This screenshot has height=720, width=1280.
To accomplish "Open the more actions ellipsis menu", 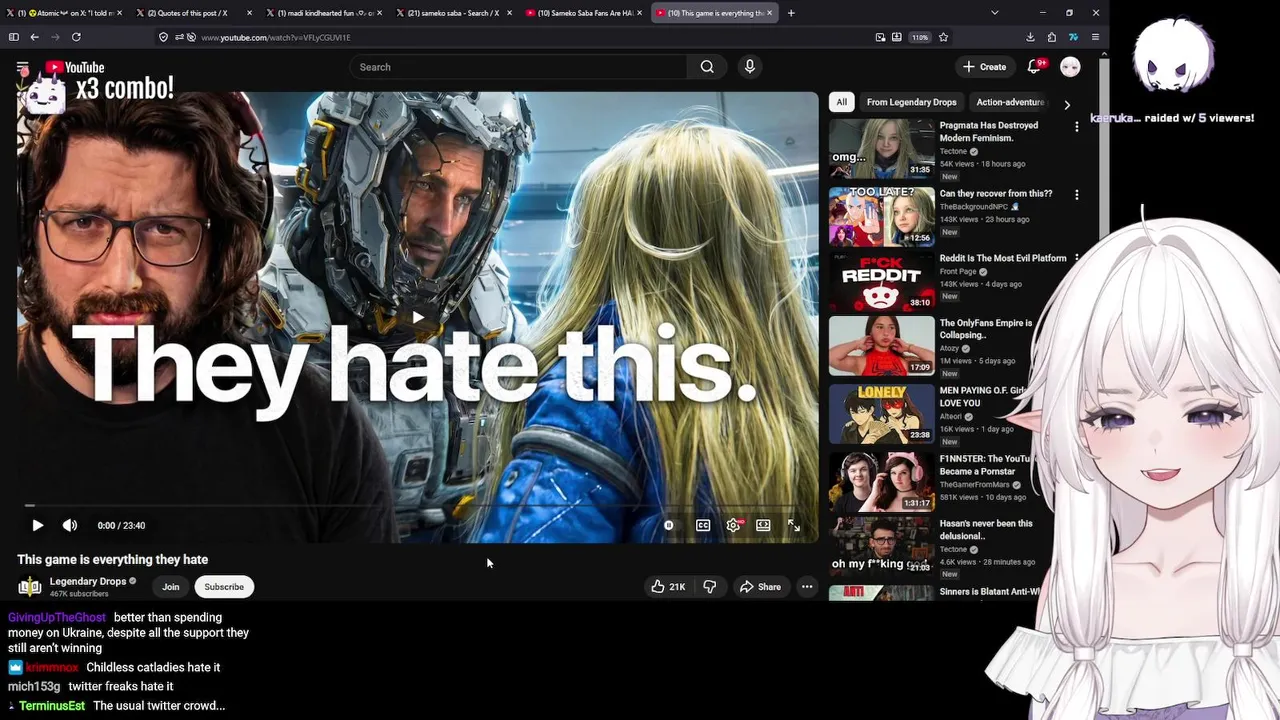I will [x=807, y=587].
